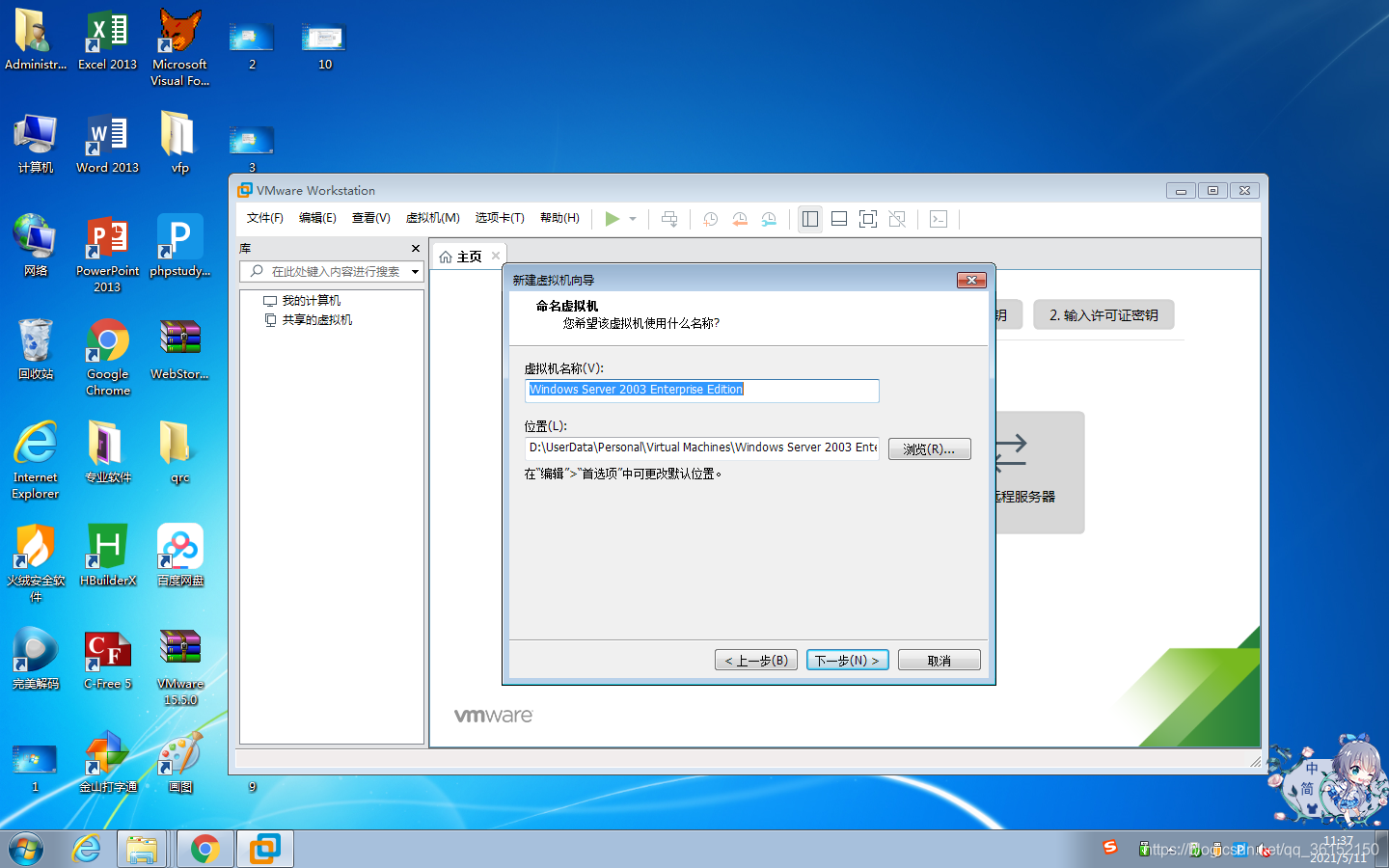The image size is (1389, 868).
Task: Close the 新建虚拟机向导 dialog
Action: pyautogui.click(x=971, y=280)
